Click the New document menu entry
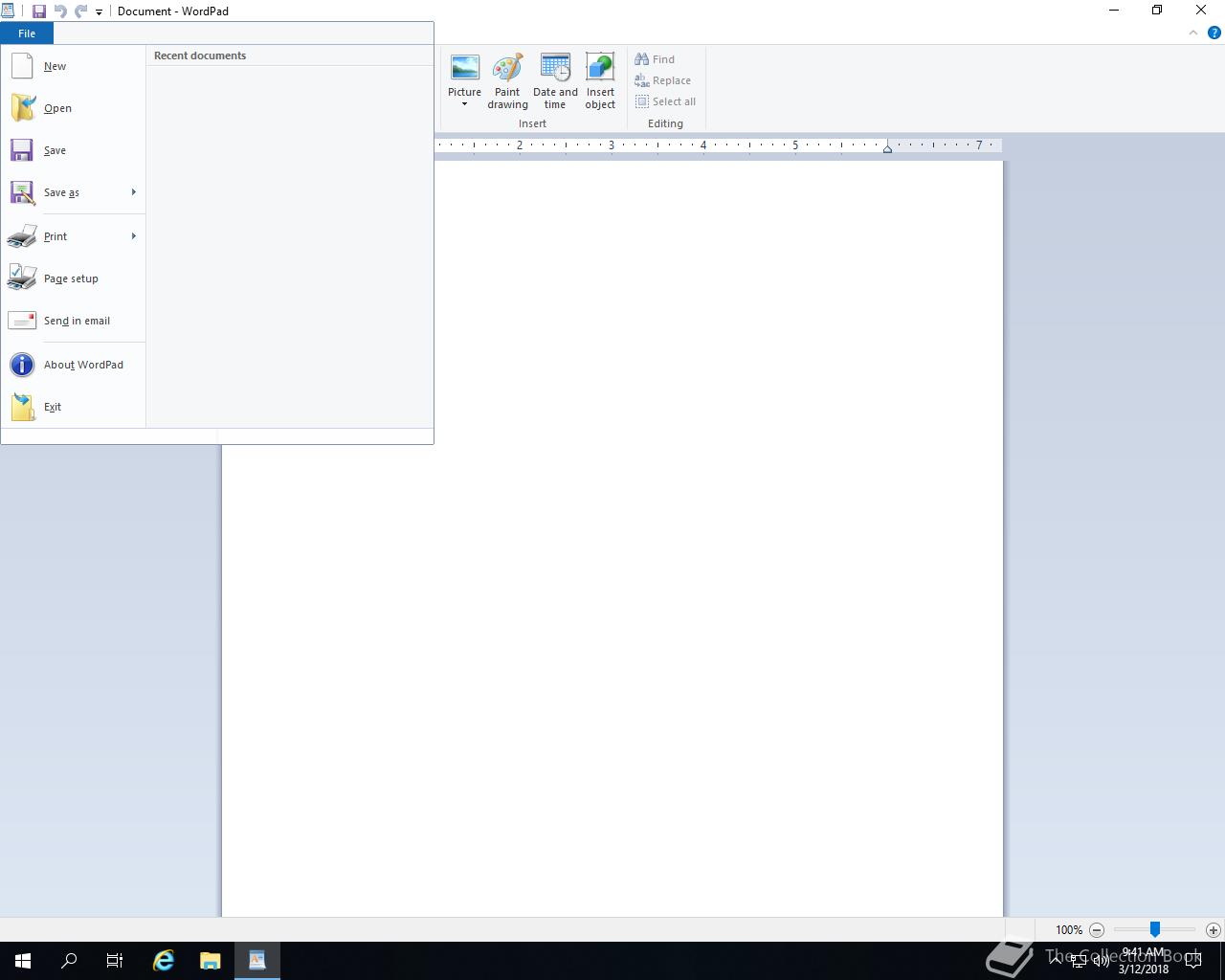The image size is (1225, 980). click(74, 66)
